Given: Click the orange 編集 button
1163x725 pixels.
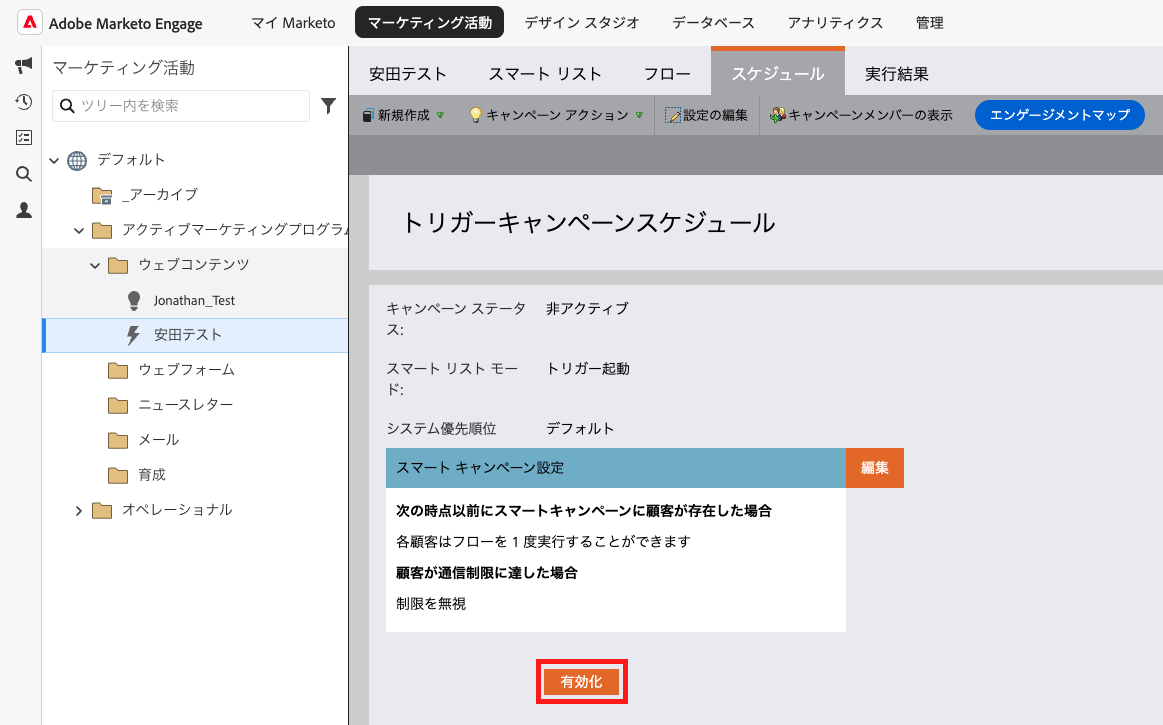Looking at the screenshot, I should tap(874, 468).
